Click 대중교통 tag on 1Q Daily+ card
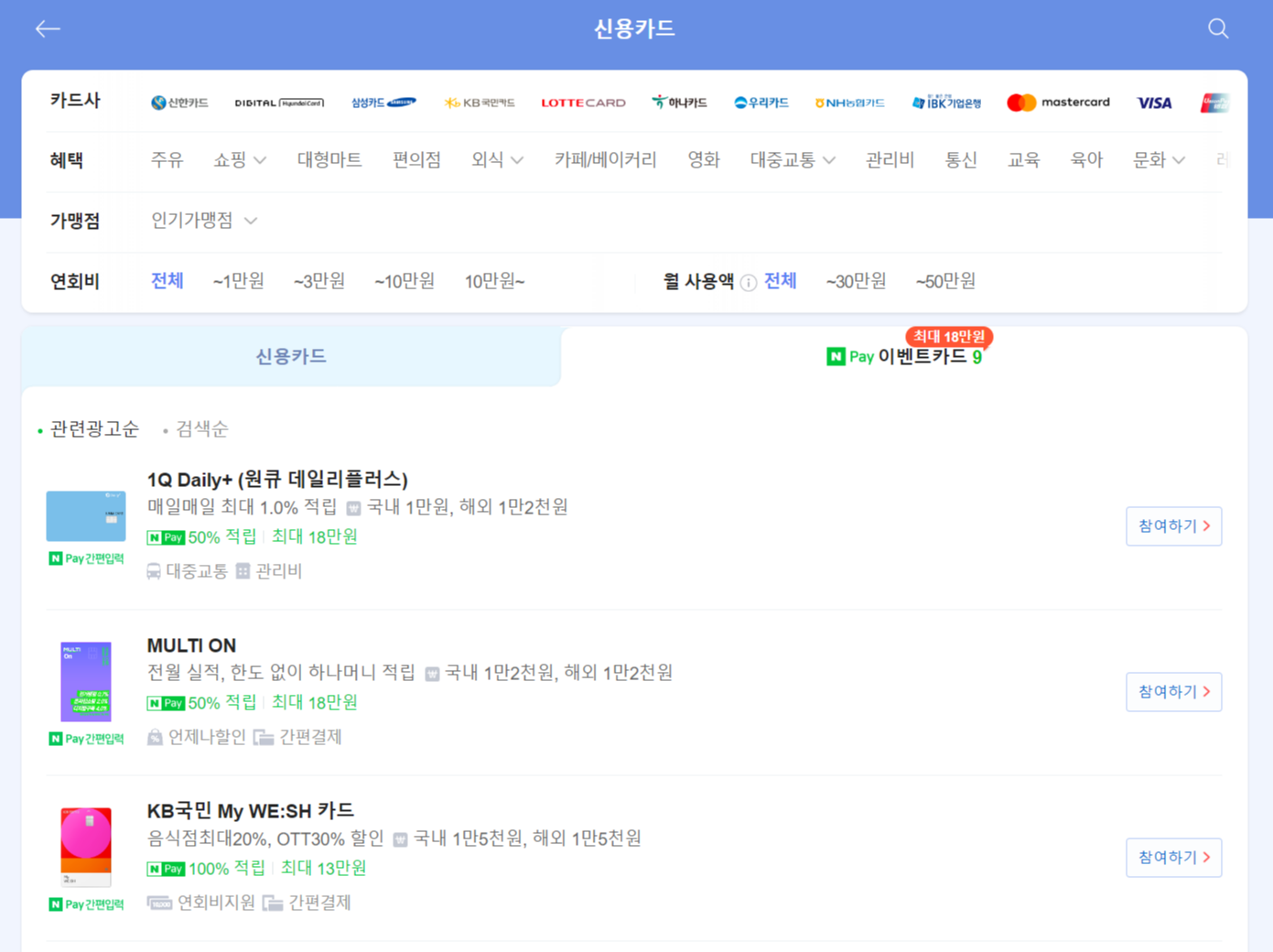1273x952 pixels. pos(187,571)
